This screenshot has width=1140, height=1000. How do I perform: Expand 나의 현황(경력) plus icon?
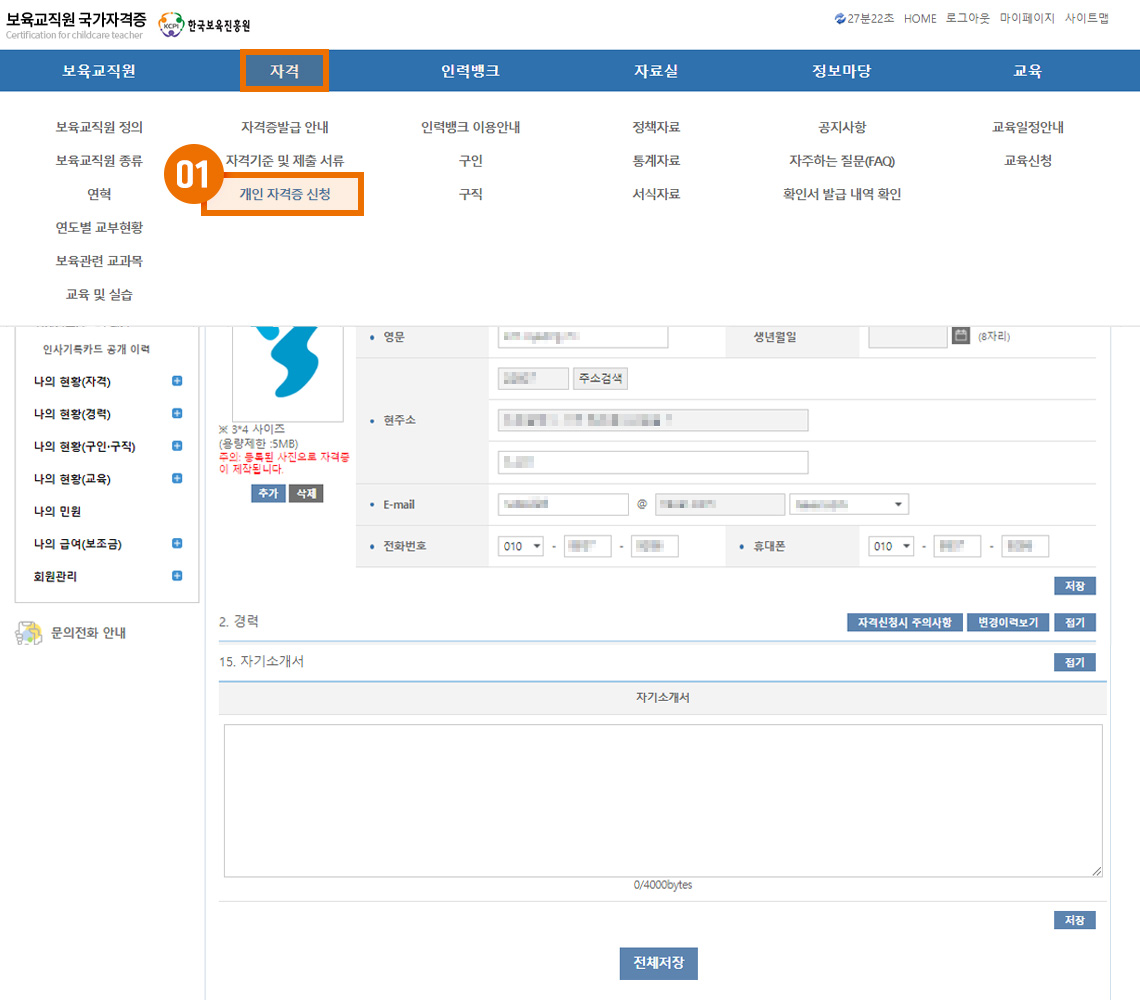click(177, 413)
